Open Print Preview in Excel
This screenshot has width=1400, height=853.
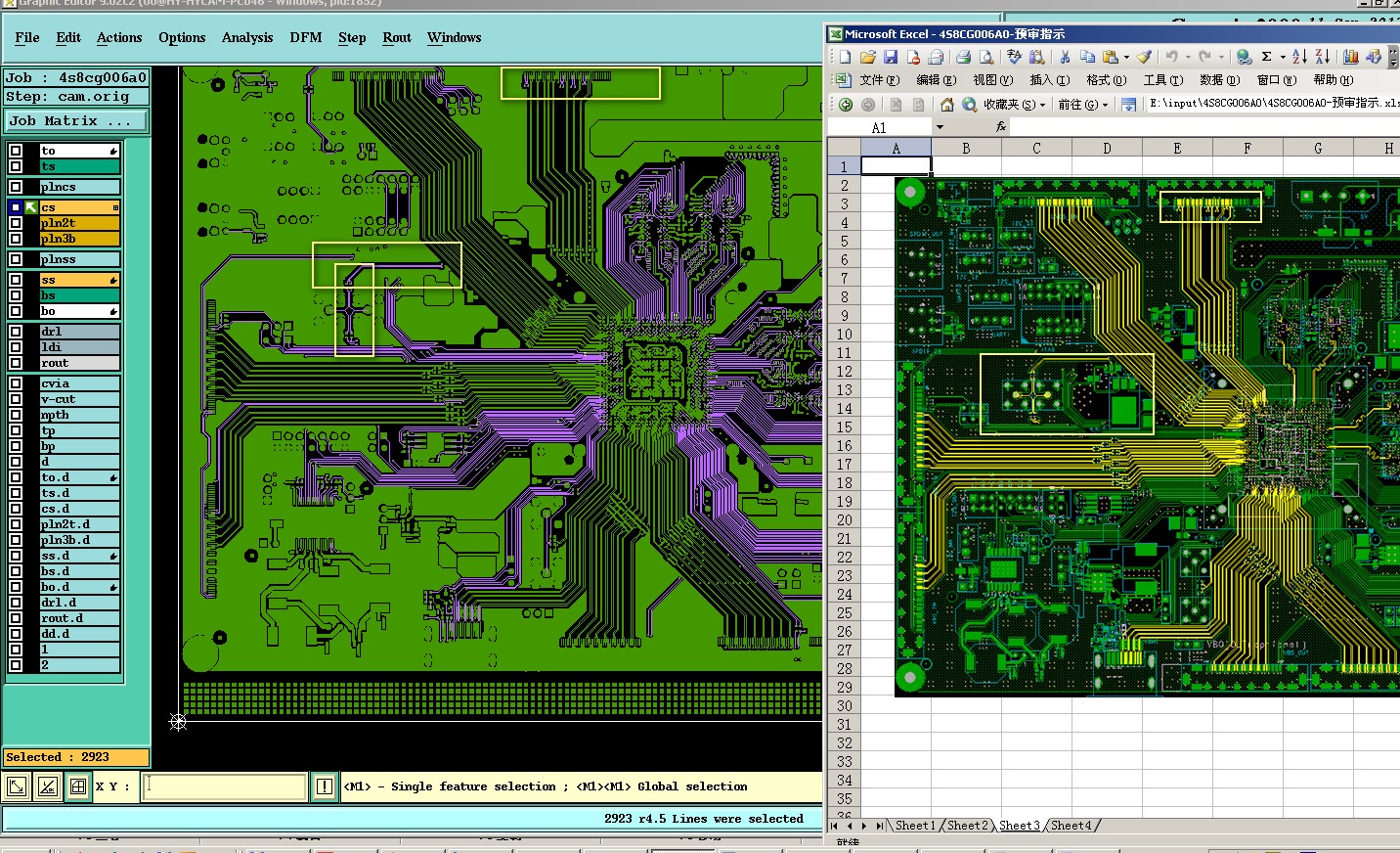coord(985,58)
